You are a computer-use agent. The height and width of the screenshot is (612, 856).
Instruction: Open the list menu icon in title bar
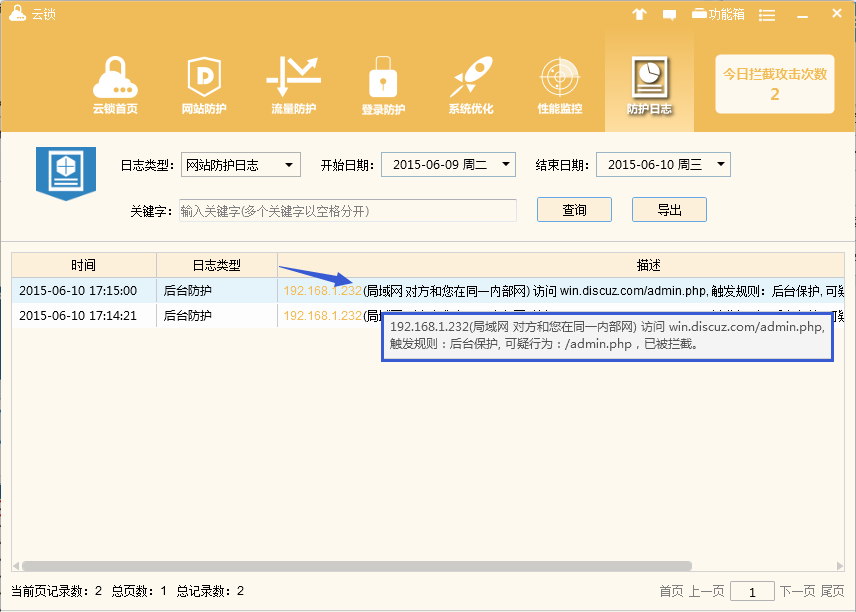[x=766, y=13]
